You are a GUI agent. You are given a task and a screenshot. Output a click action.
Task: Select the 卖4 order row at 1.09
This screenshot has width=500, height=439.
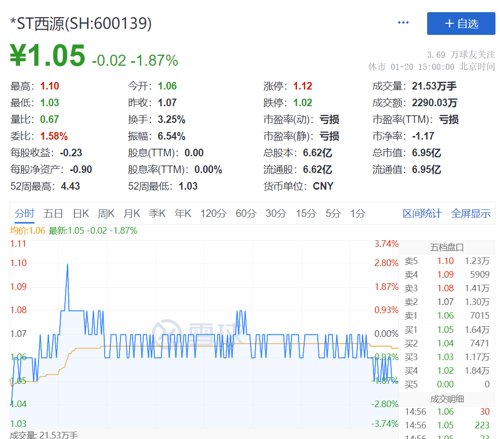tap(447, 275)
